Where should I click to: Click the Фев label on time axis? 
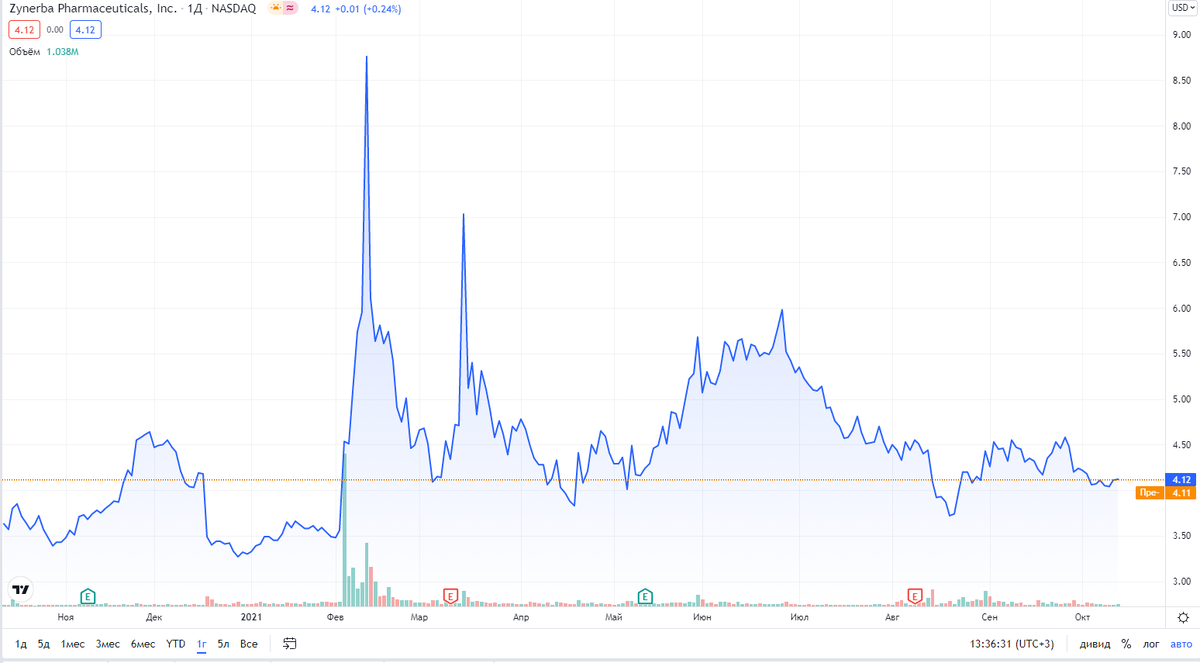[337, 618]
